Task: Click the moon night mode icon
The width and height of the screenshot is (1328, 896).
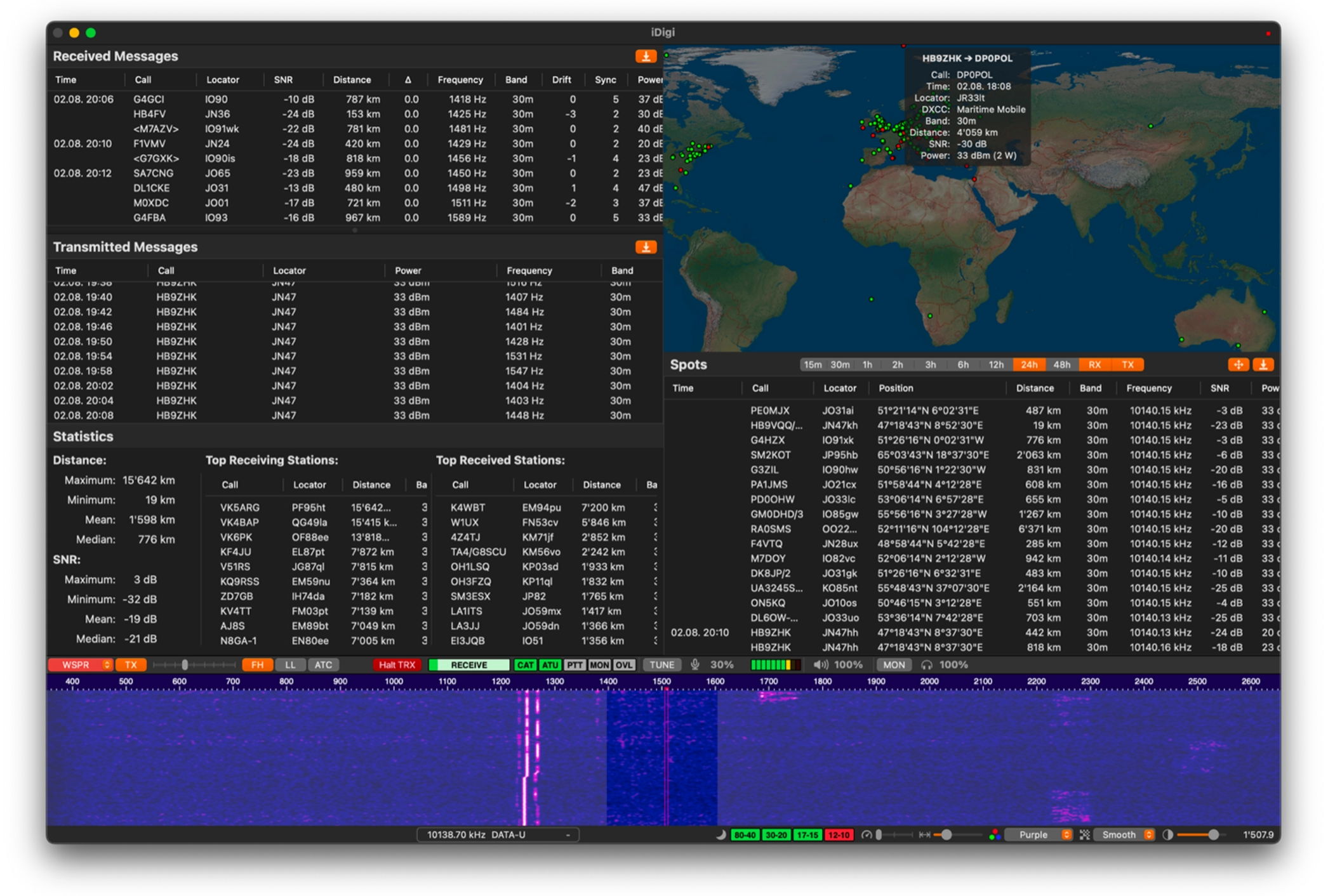Action: 720,835
